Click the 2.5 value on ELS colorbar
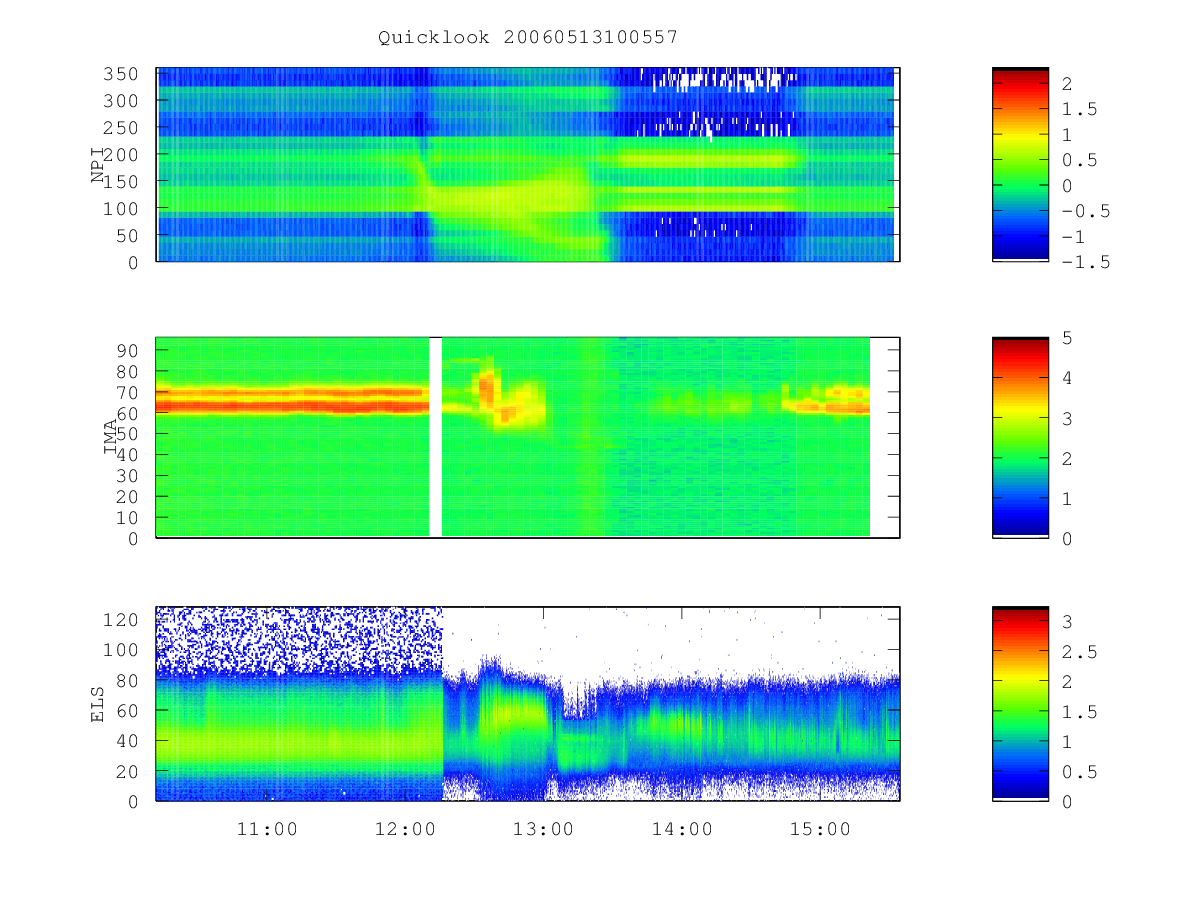This screenshot has width=1200, height=900. click(1078, 652)
